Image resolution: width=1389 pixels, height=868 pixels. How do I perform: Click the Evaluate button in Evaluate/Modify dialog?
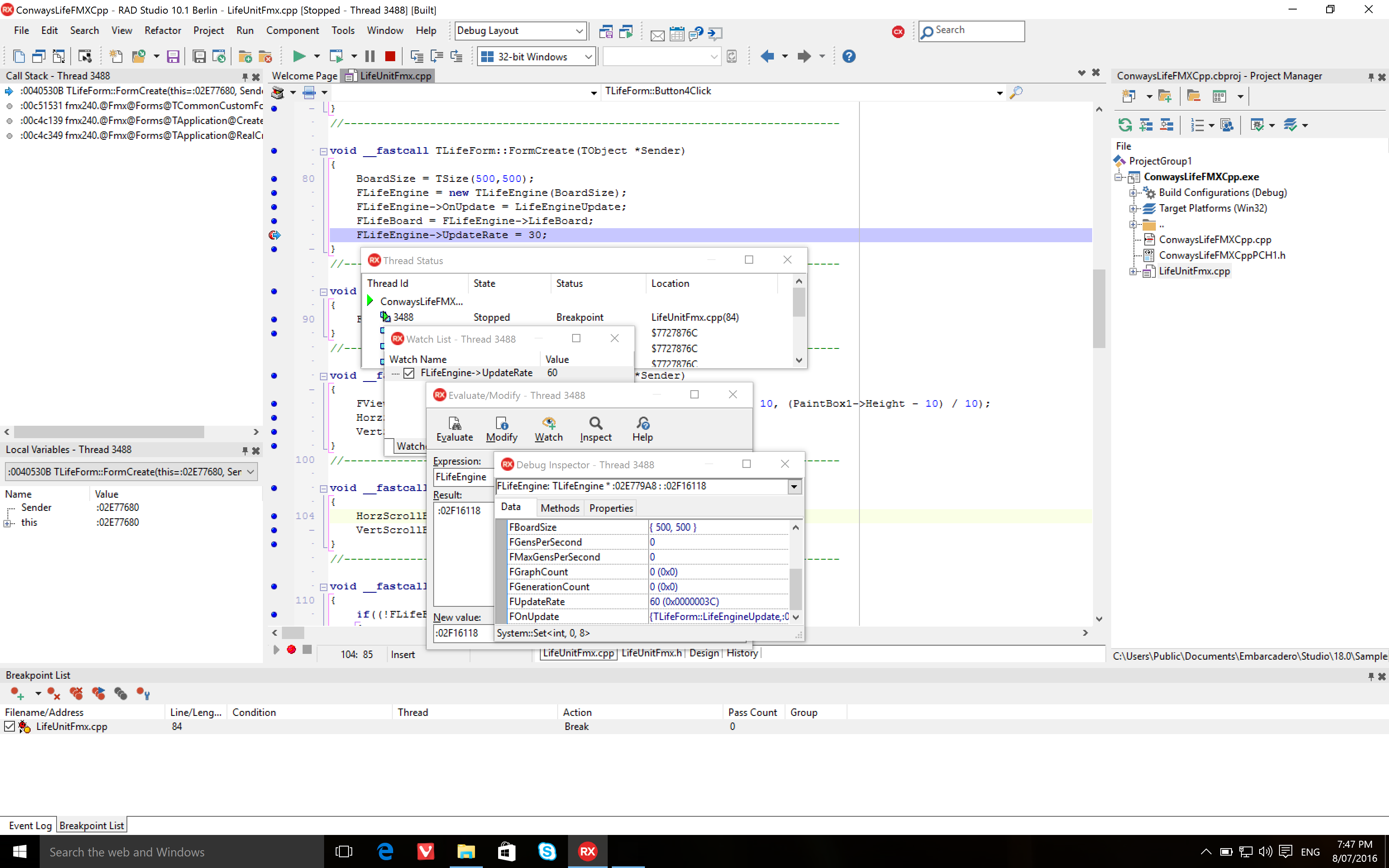453,427
